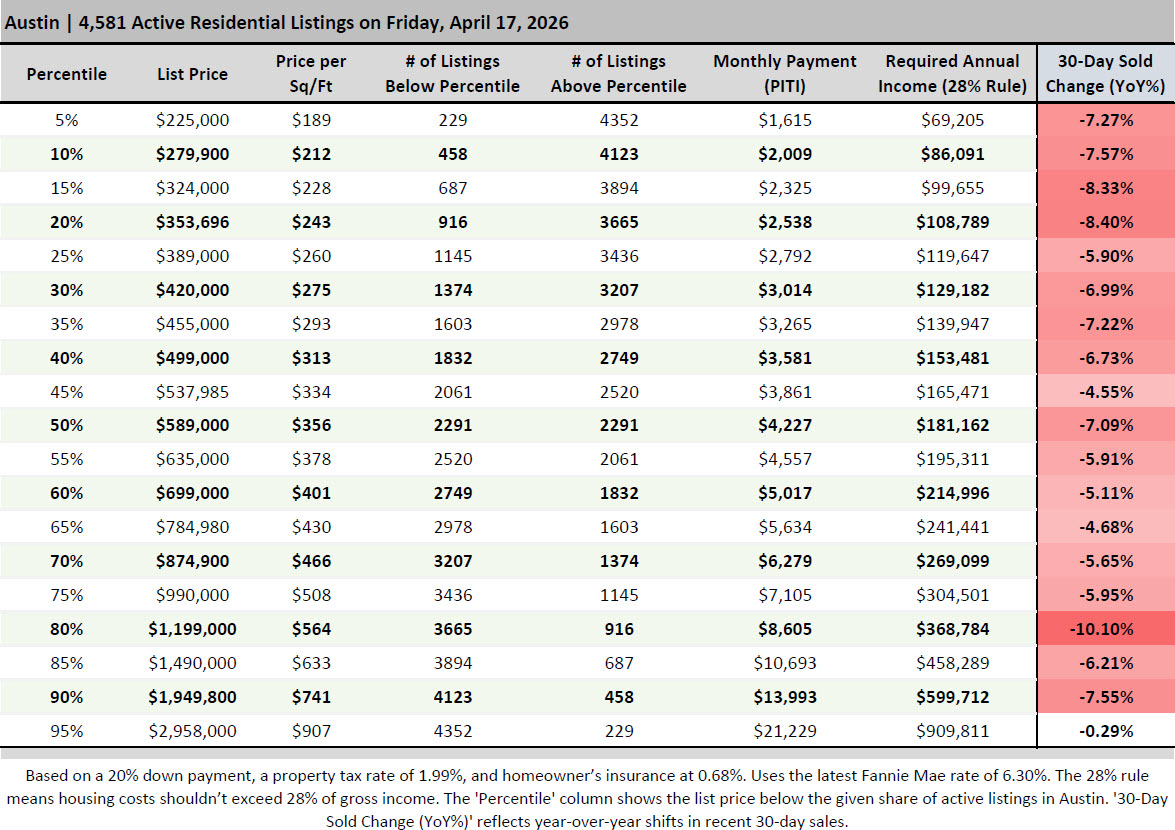Select the $69,205 required income cell
This screenshot has width=1175, height=830.
pyautogui.click(x=952, y=120)
